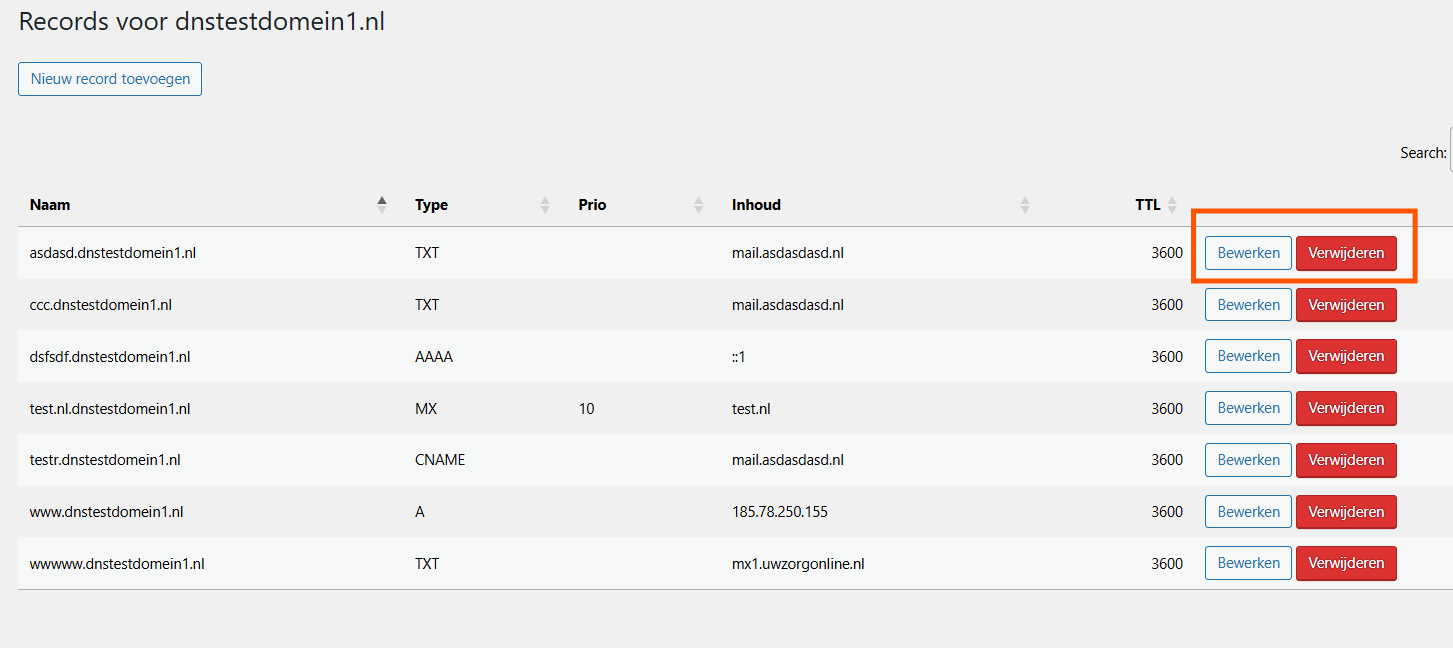
Task: Delete the www A record 185.78.250.155
Action: tap(1346, 512)
